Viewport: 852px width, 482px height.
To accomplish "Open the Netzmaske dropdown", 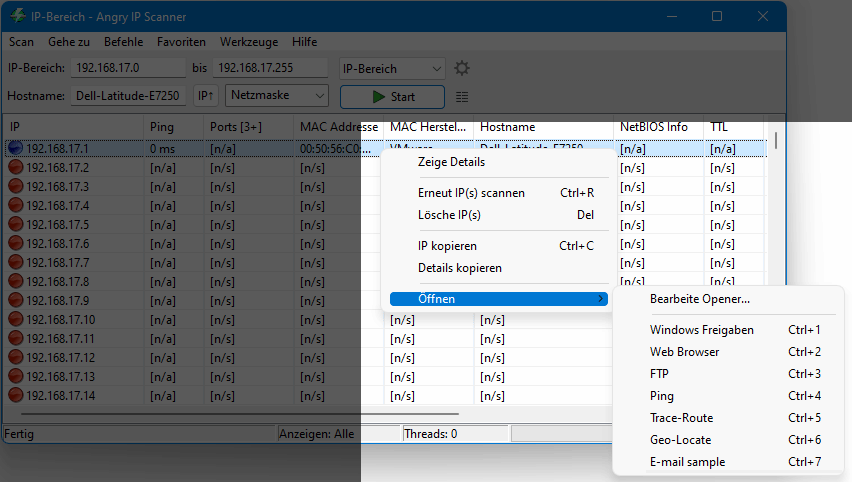I will click(277, 96).
